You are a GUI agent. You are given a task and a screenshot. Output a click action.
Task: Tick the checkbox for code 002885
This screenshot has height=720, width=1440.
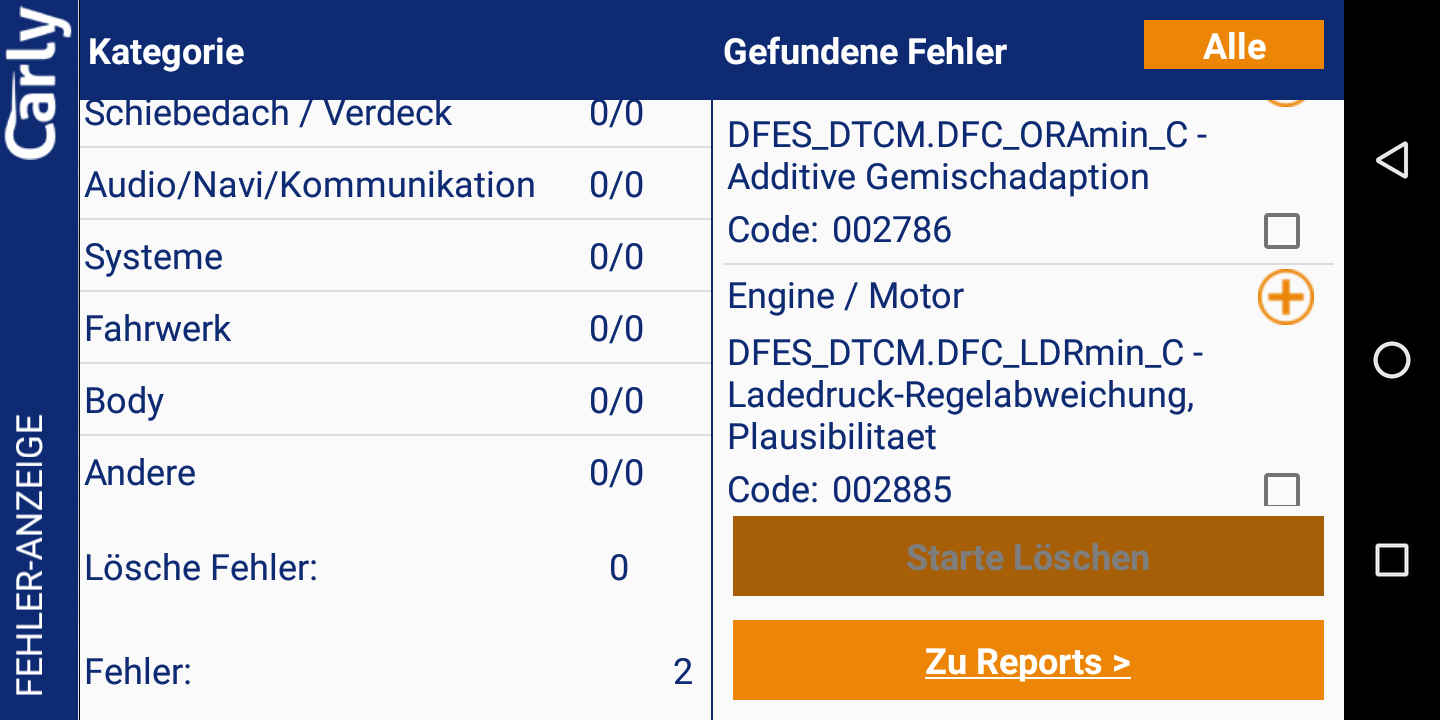pyautogui.click(x=1281, y=490)
